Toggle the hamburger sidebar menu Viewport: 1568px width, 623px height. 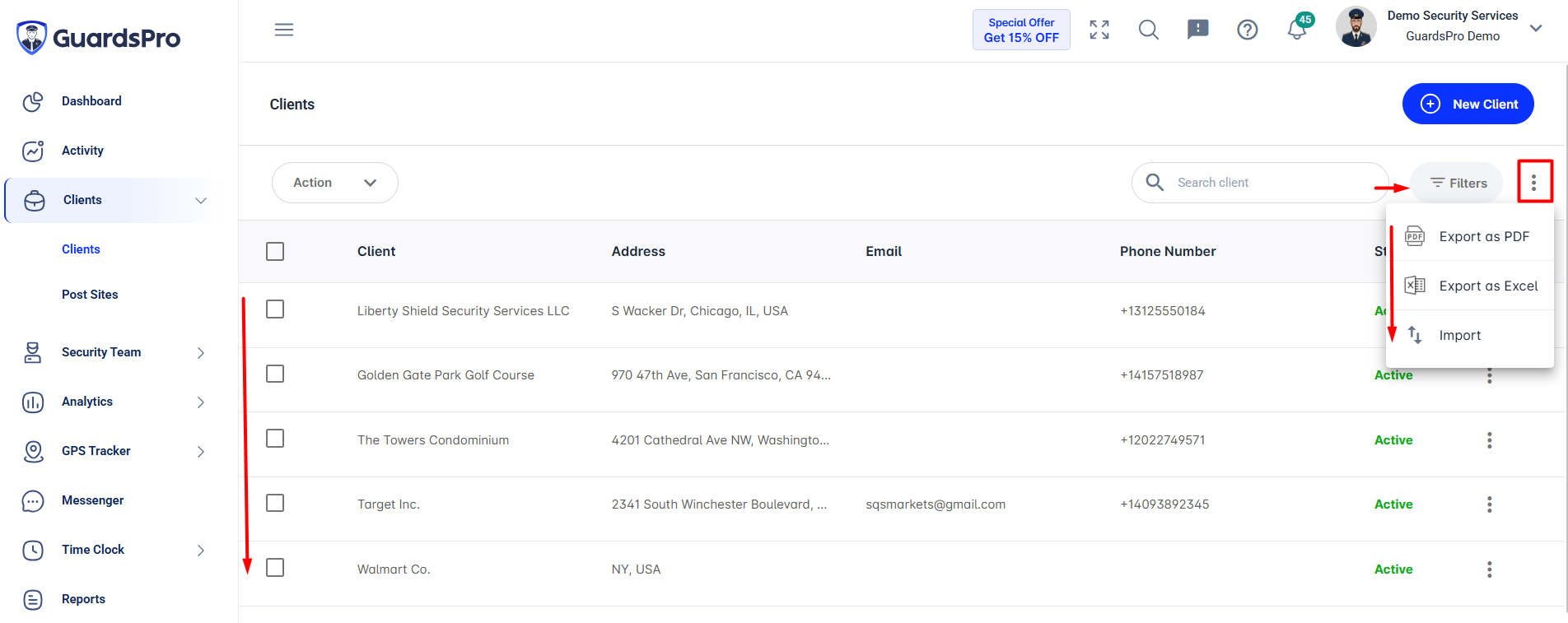pos(284,30)
